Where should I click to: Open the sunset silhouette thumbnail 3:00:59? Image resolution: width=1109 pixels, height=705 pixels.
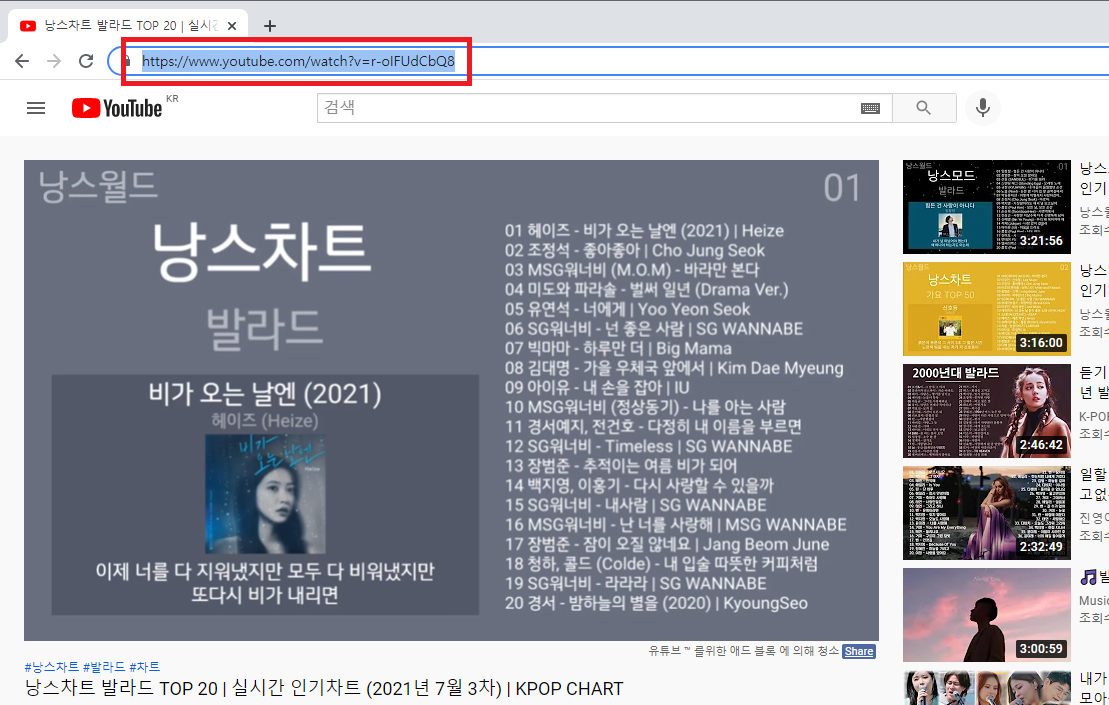[987, 614]
